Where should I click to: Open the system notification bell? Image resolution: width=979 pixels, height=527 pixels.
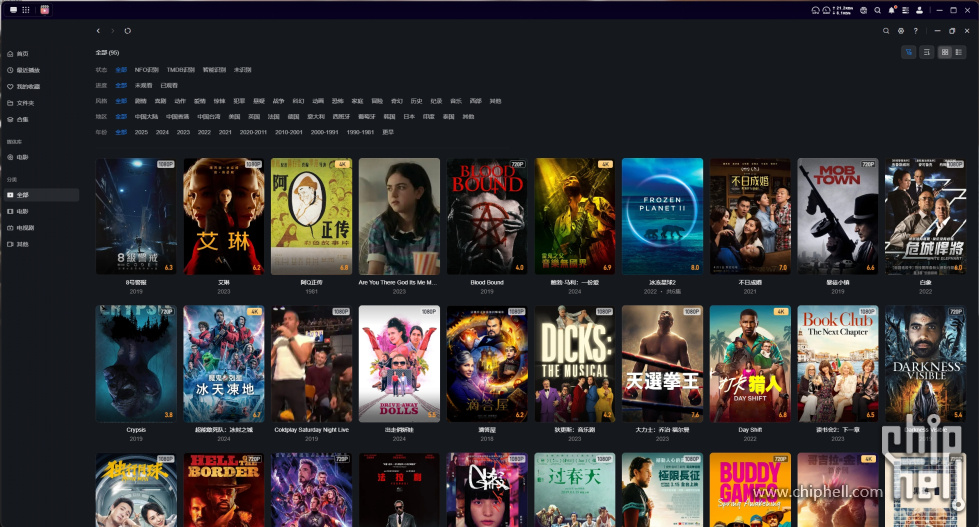(x=892, y=10)
